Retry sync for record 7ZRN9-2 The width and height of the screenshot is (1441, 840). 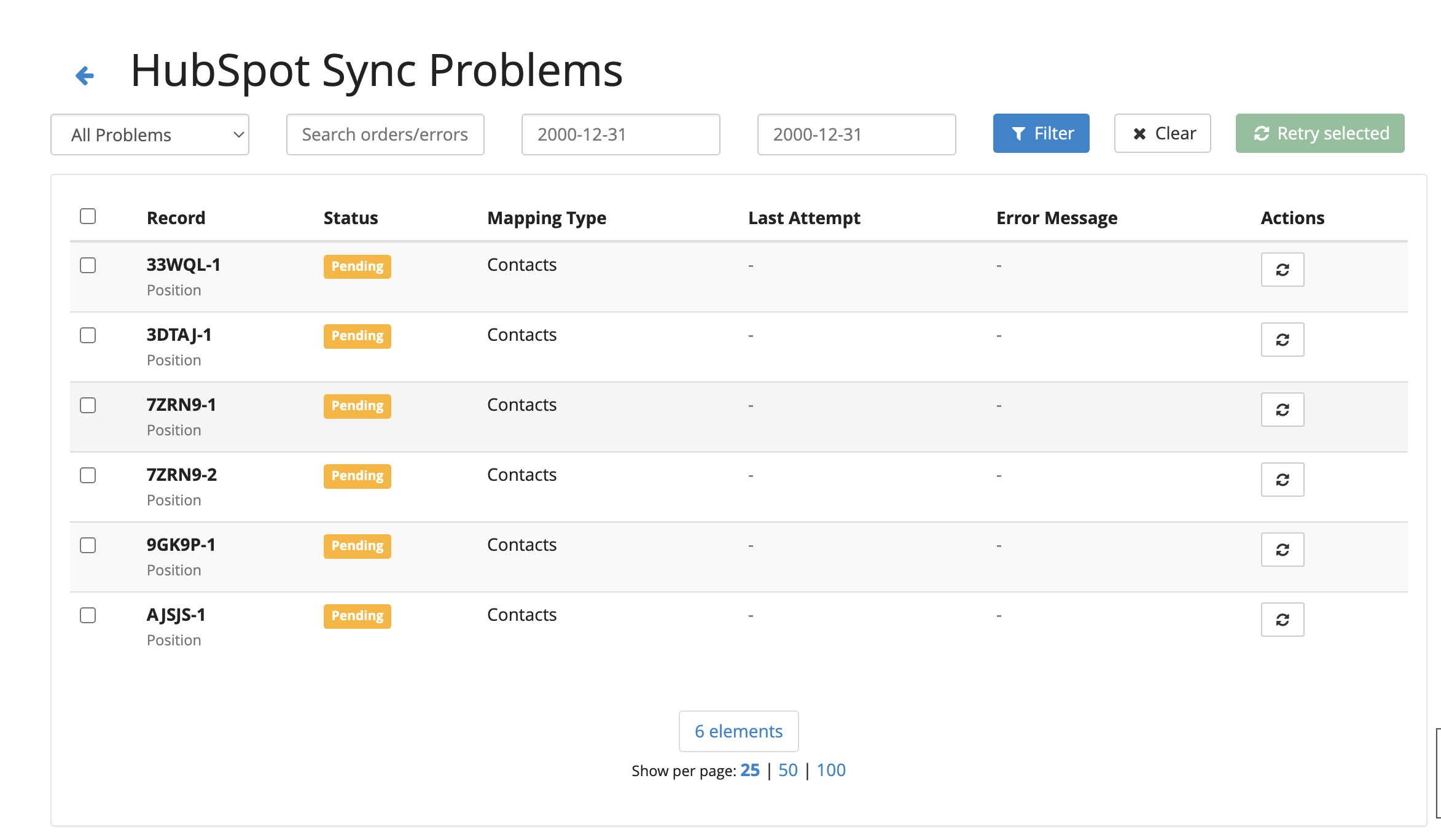[x=1283, y=480]
